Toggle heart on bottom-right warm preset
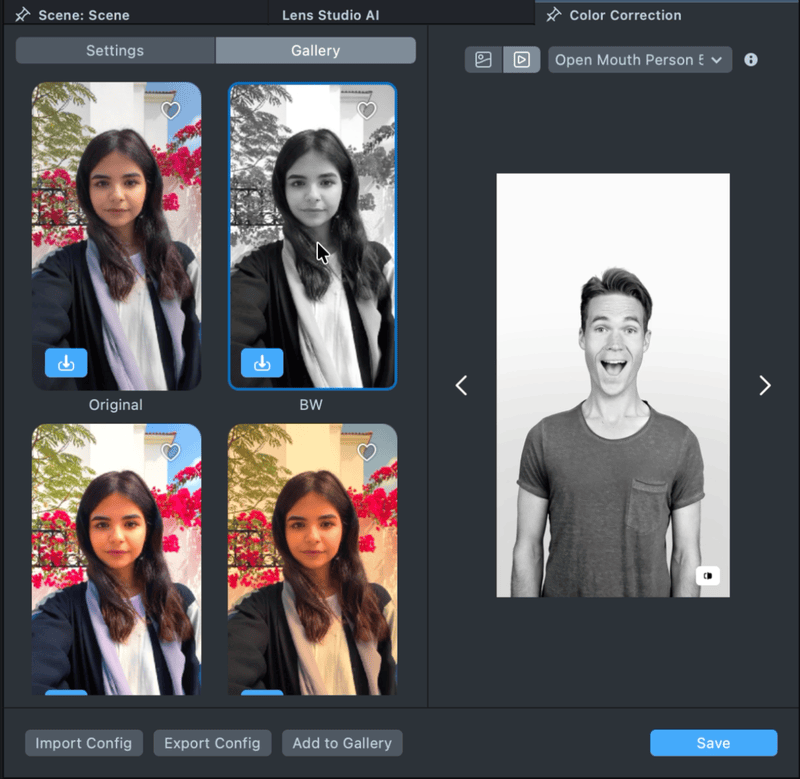800x779 pixels. coord(367,453)
